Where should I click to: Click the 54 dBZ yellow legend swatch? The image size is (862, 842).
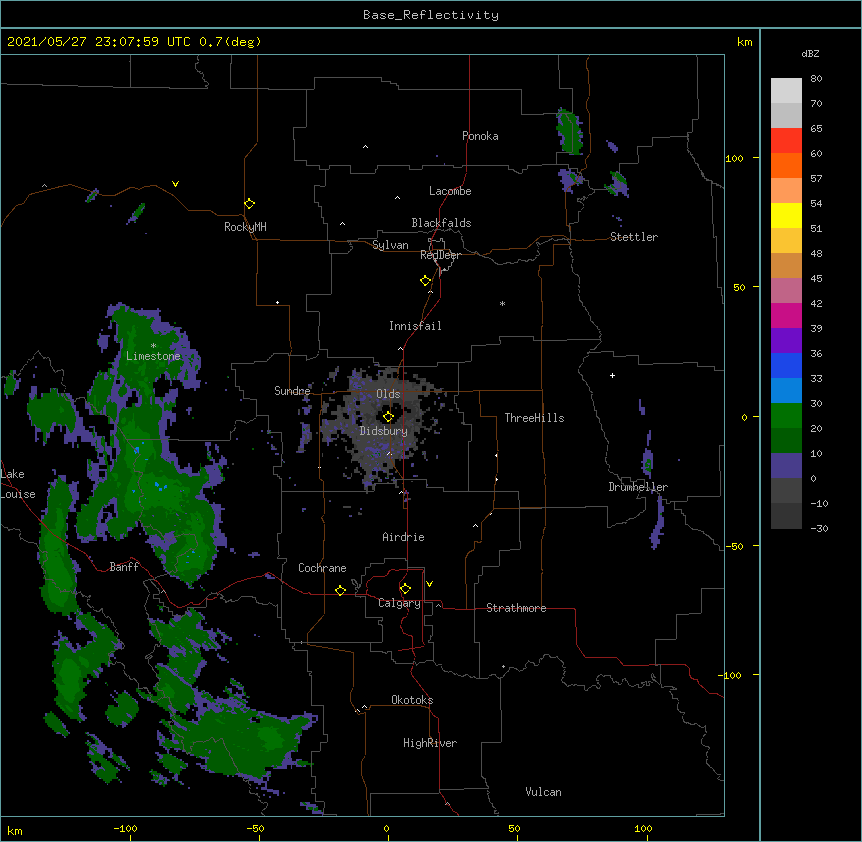[786, 215]
